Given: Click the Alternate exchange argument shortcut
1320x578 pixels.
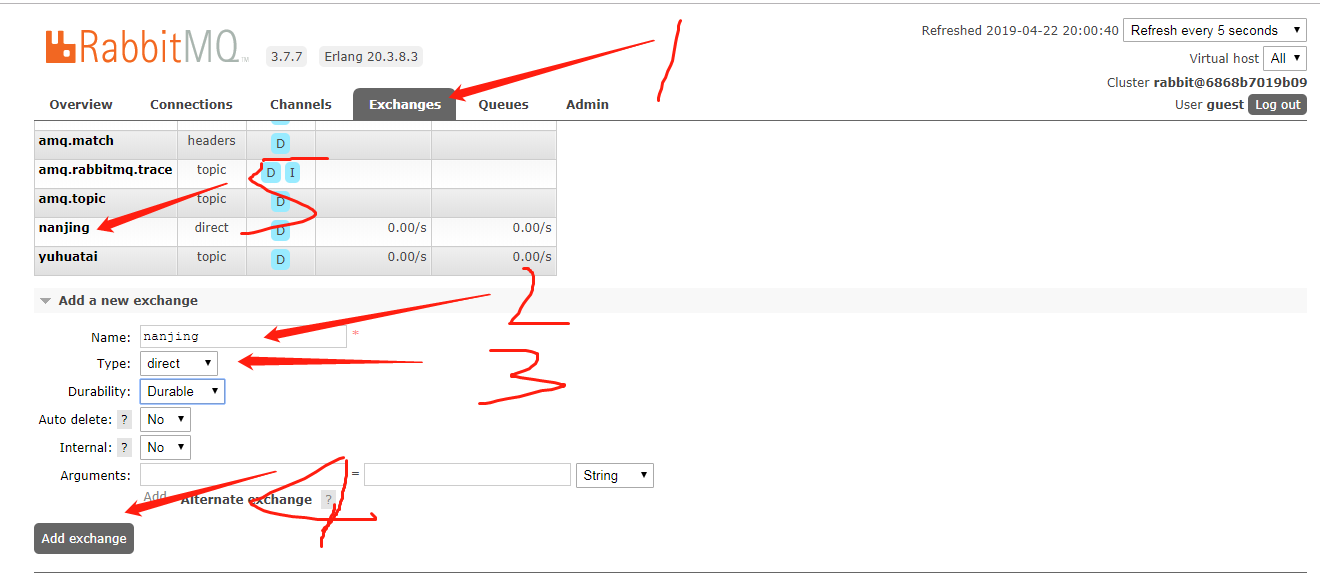Looking at the screenshot, I should (x=246, y=500).
